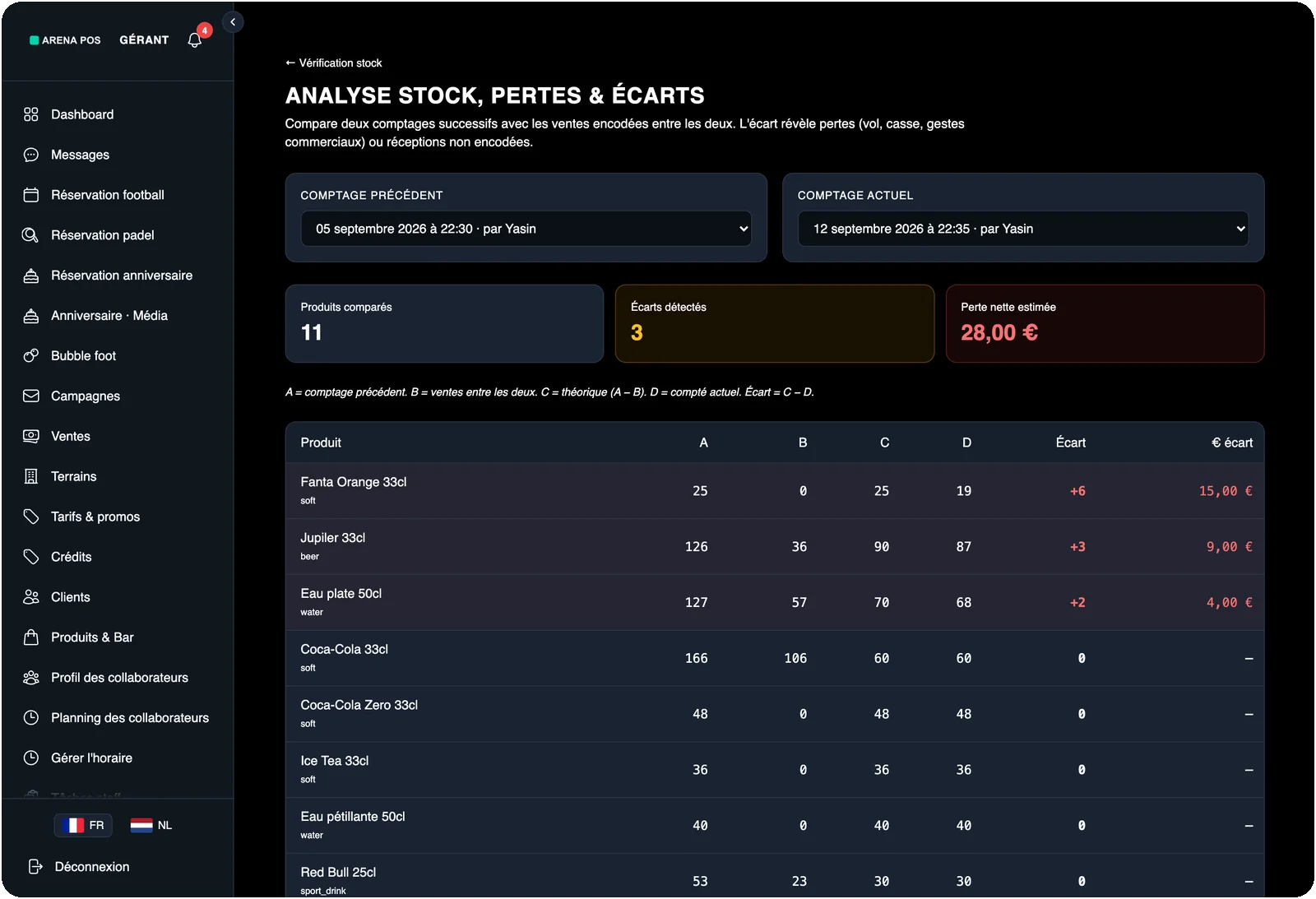Go back to Vérification stock
Viewport: 1316px width, 899px height.
pos(333,63)
